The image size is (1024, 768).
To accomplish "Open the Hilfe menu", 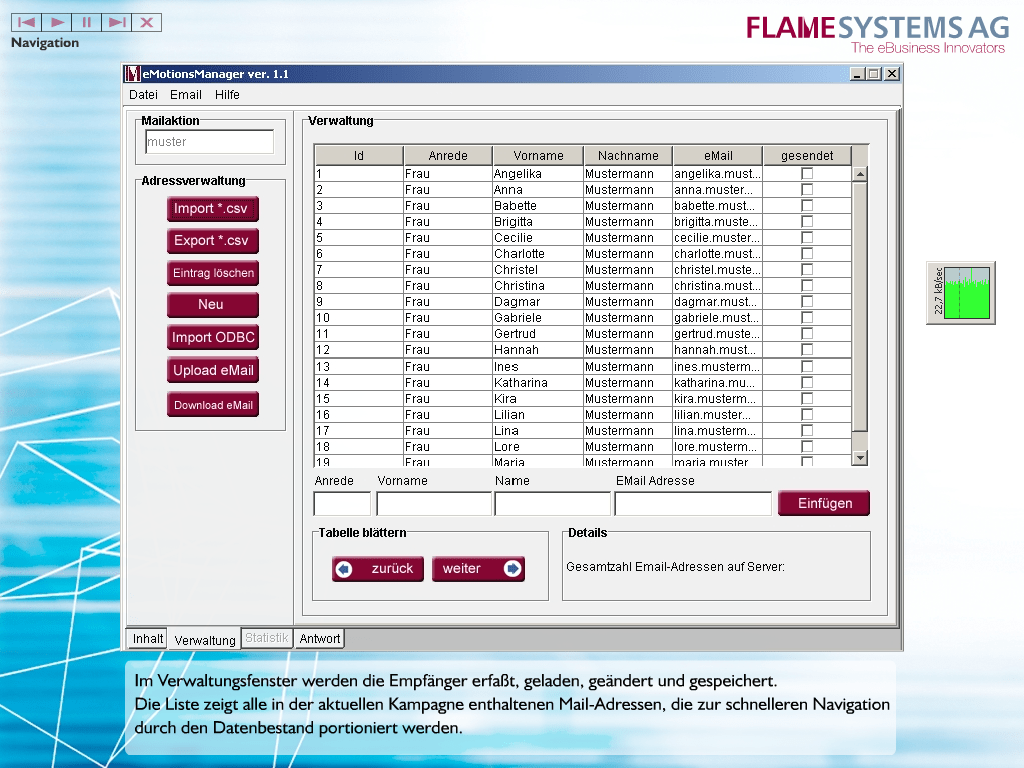I will click(x=227, y=95).
